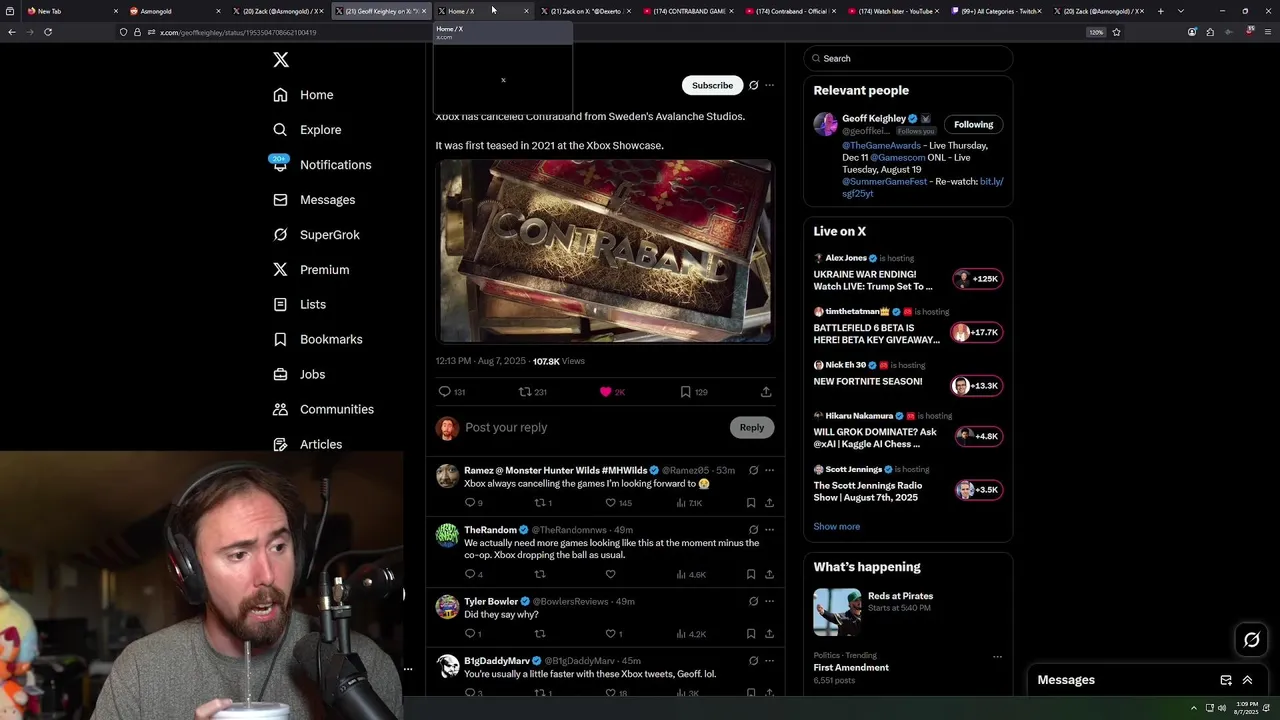
Task: Toggle bookmark on main post showing 129
Action: point(685,392)
